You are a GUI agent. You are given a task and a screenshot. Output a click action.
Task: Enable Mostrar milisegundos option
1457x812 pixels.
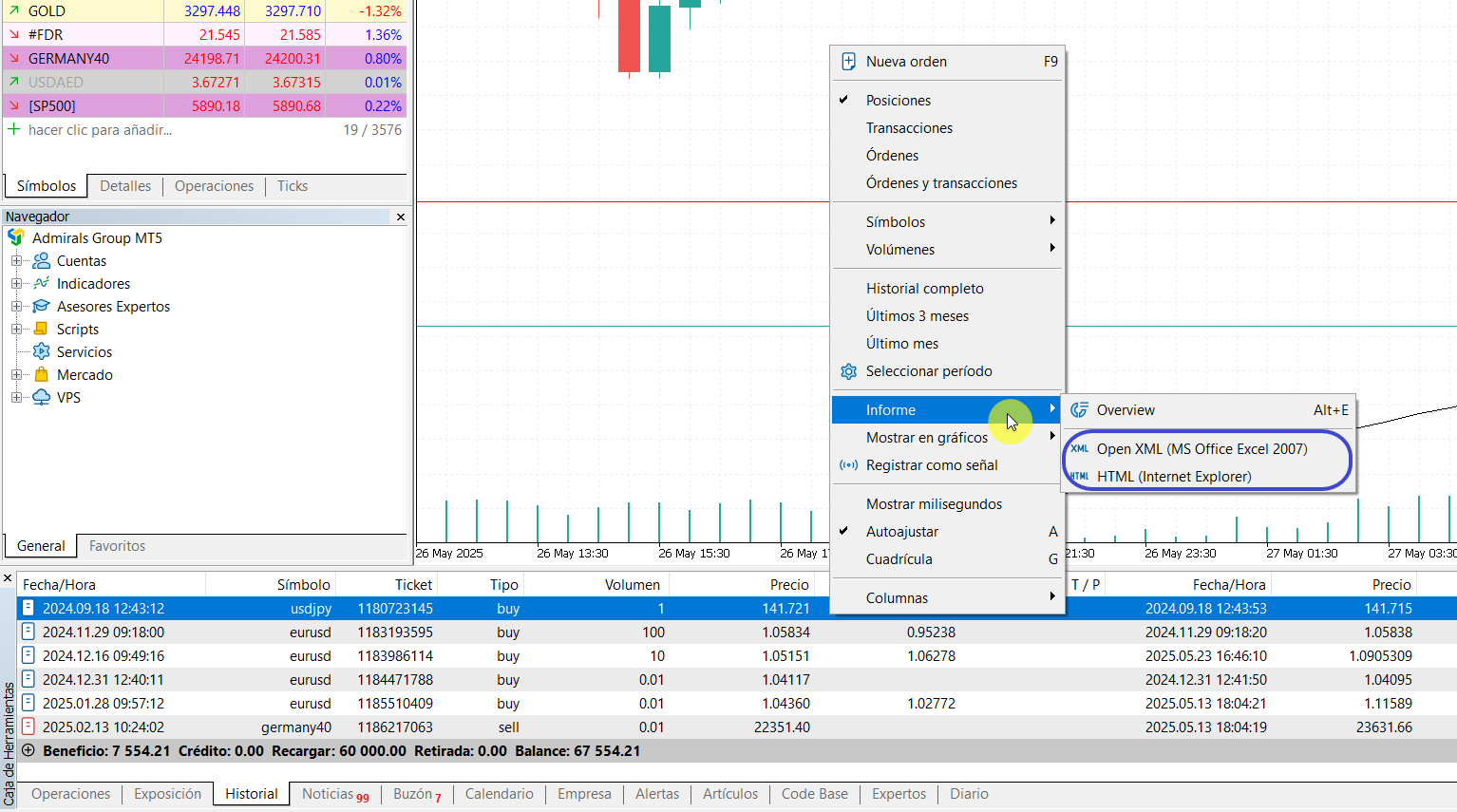click(946, 504)
